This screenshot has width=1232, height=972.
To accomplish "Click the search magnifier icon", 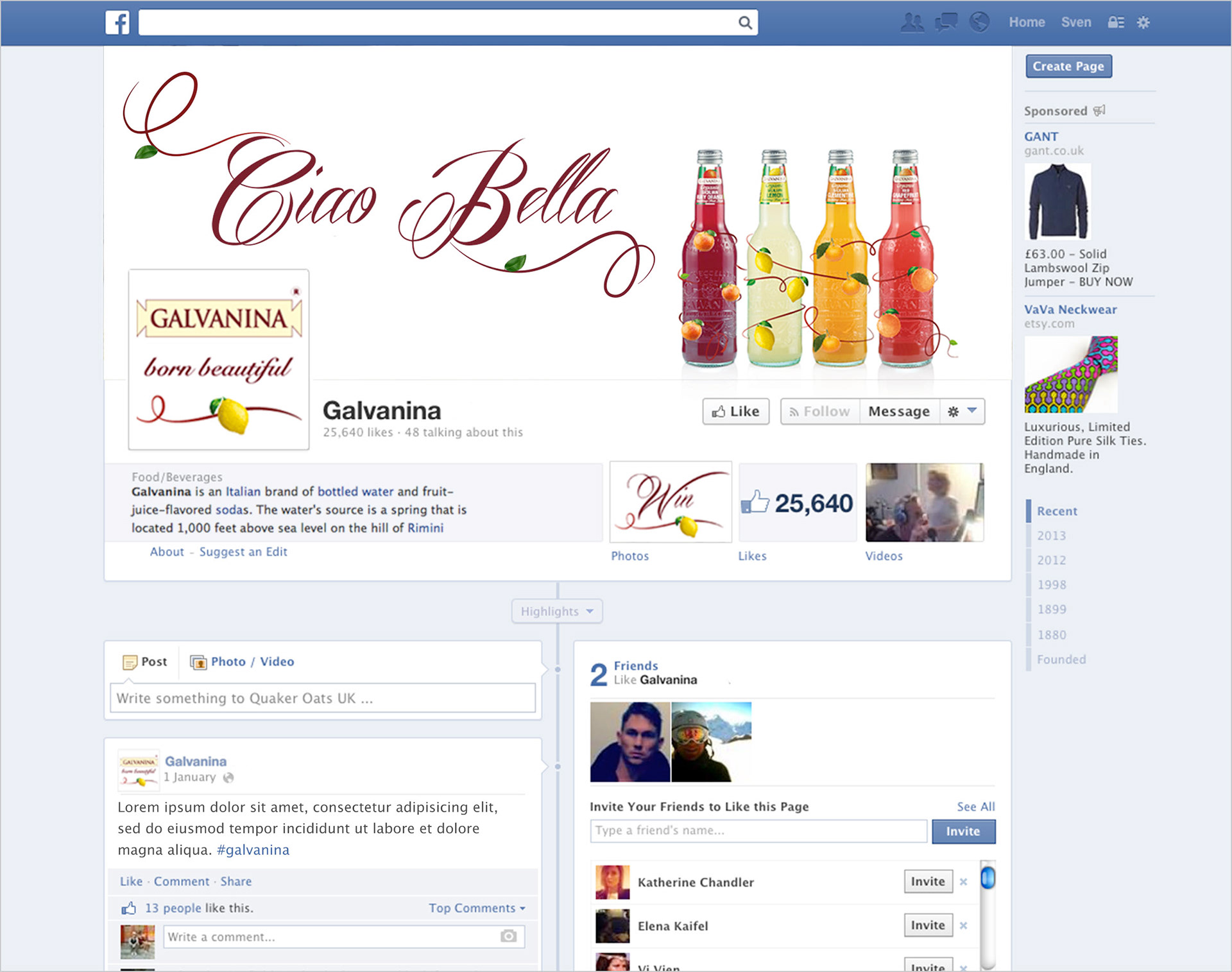I will pyautogui.click(x=744, y=23).
